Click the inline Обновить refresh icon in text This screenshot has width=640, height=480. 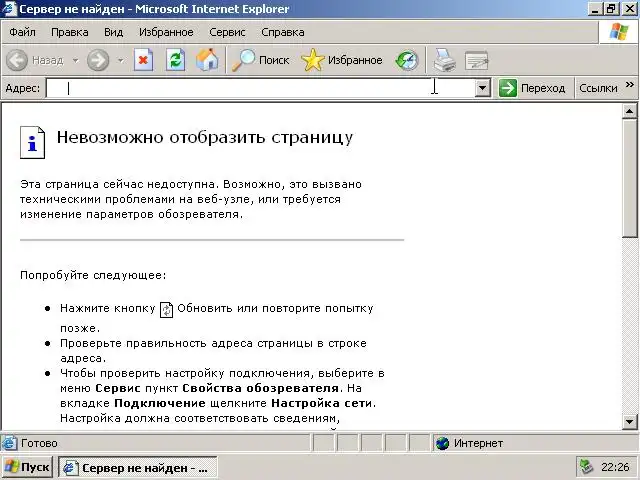point(166,310)
